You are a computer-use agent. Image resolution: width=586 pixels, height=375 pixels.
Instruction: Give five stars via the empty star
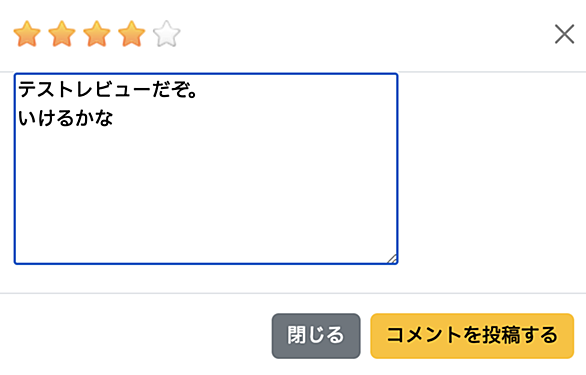[167, 34]
